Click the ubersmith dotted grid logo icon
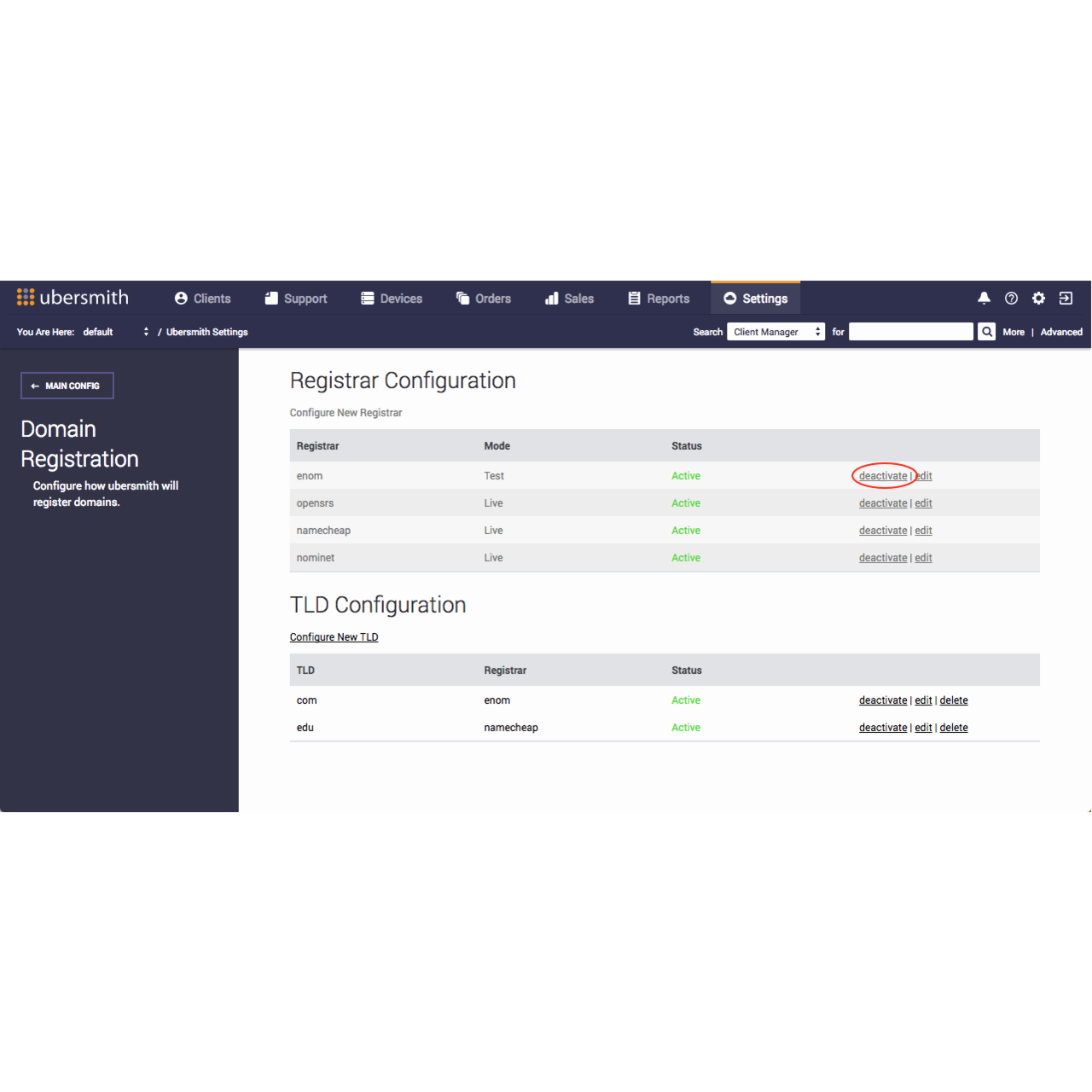Viewport: 1092px width, 1092px height. pyautogui.click(x=26, y=297)
